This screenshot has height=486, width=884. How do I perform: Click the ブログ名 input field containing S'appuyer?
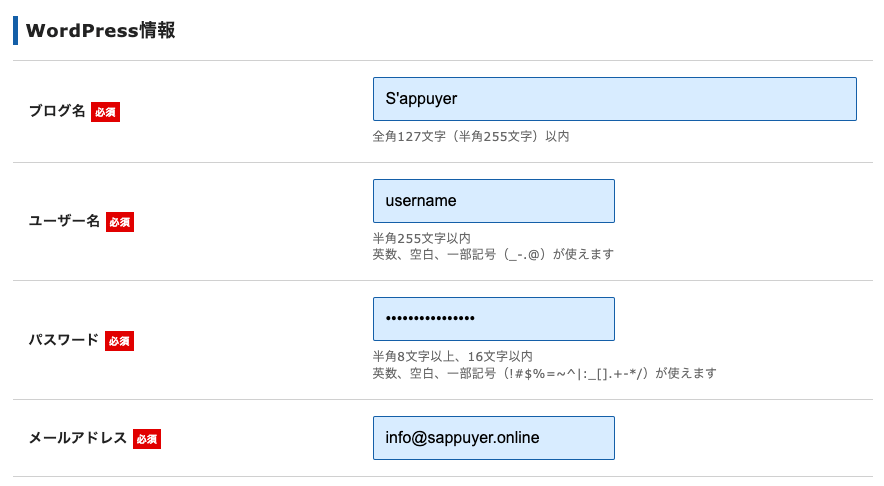[614, 99]
